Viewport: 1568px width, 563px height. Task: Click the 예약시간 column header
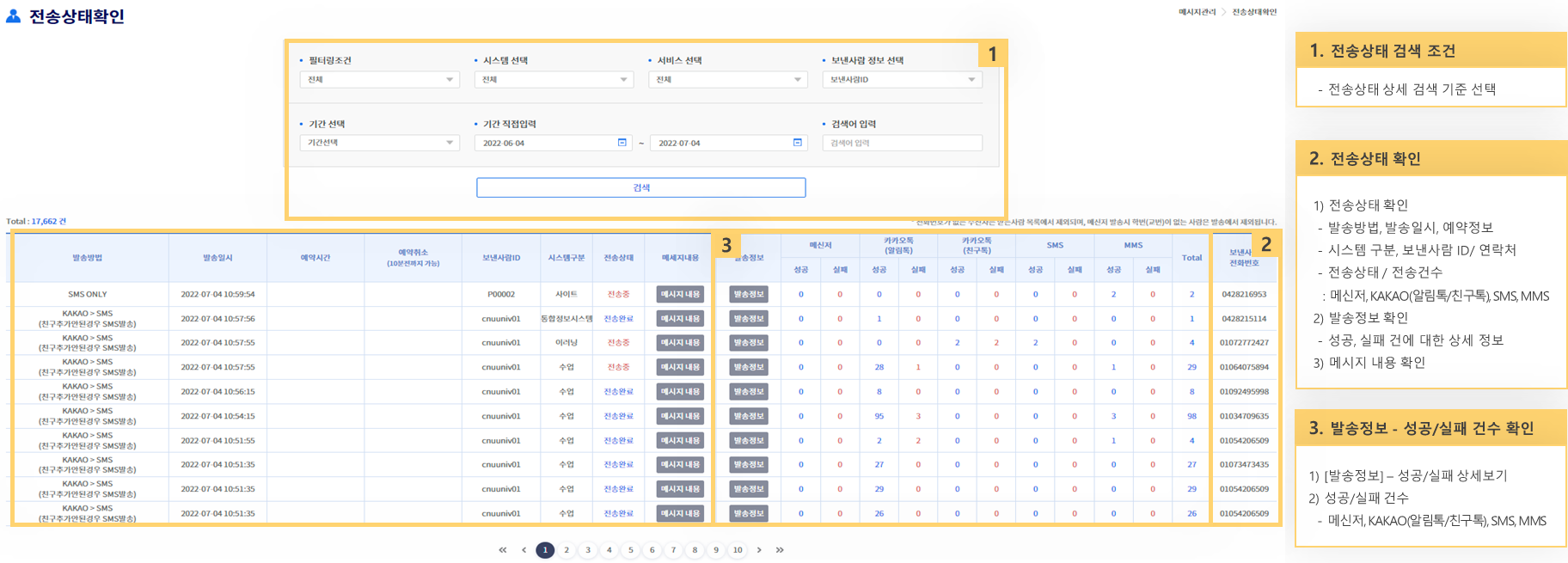[315, 258]
